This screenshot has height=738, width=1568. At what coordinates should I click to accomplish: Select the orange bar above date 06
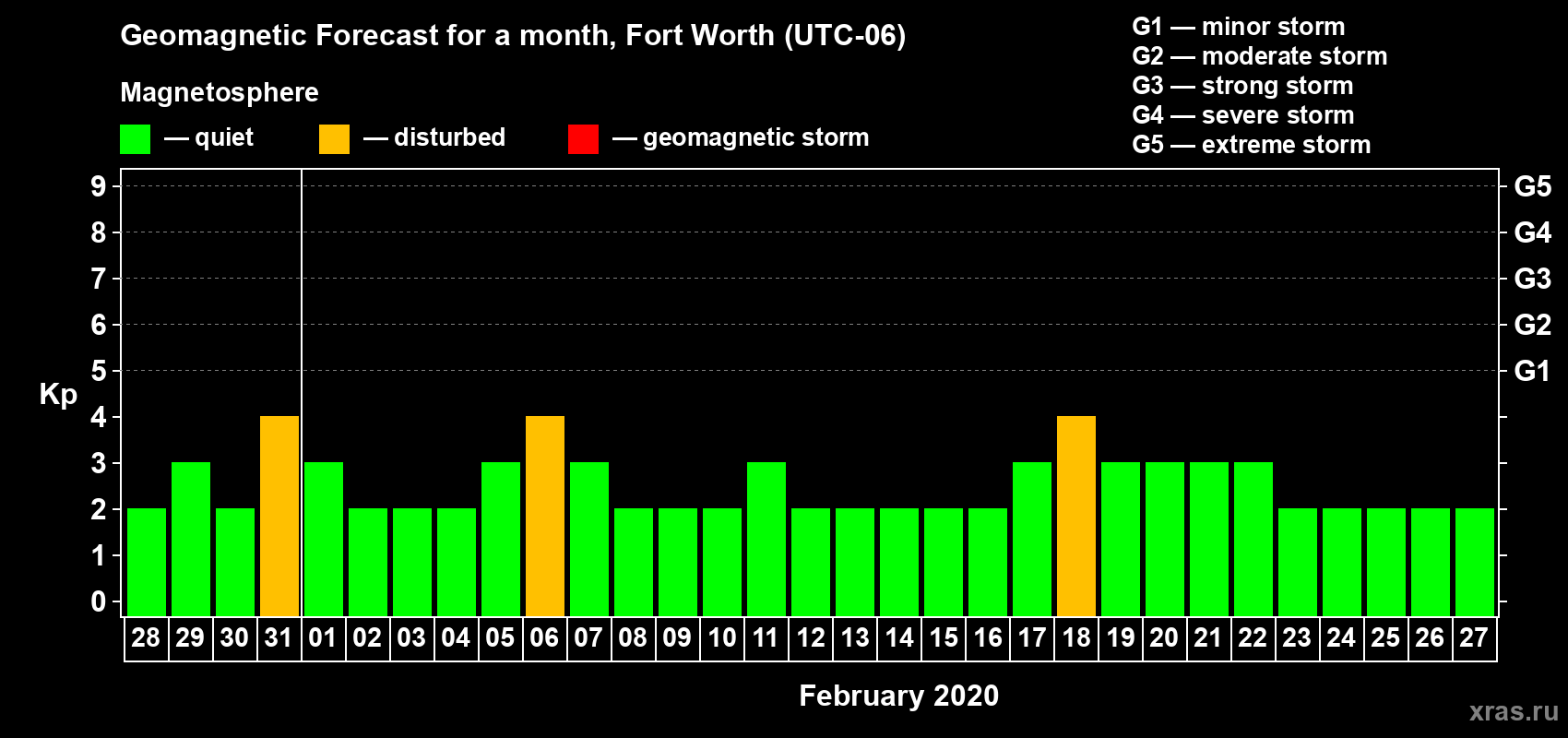click(x=545, y=516)
